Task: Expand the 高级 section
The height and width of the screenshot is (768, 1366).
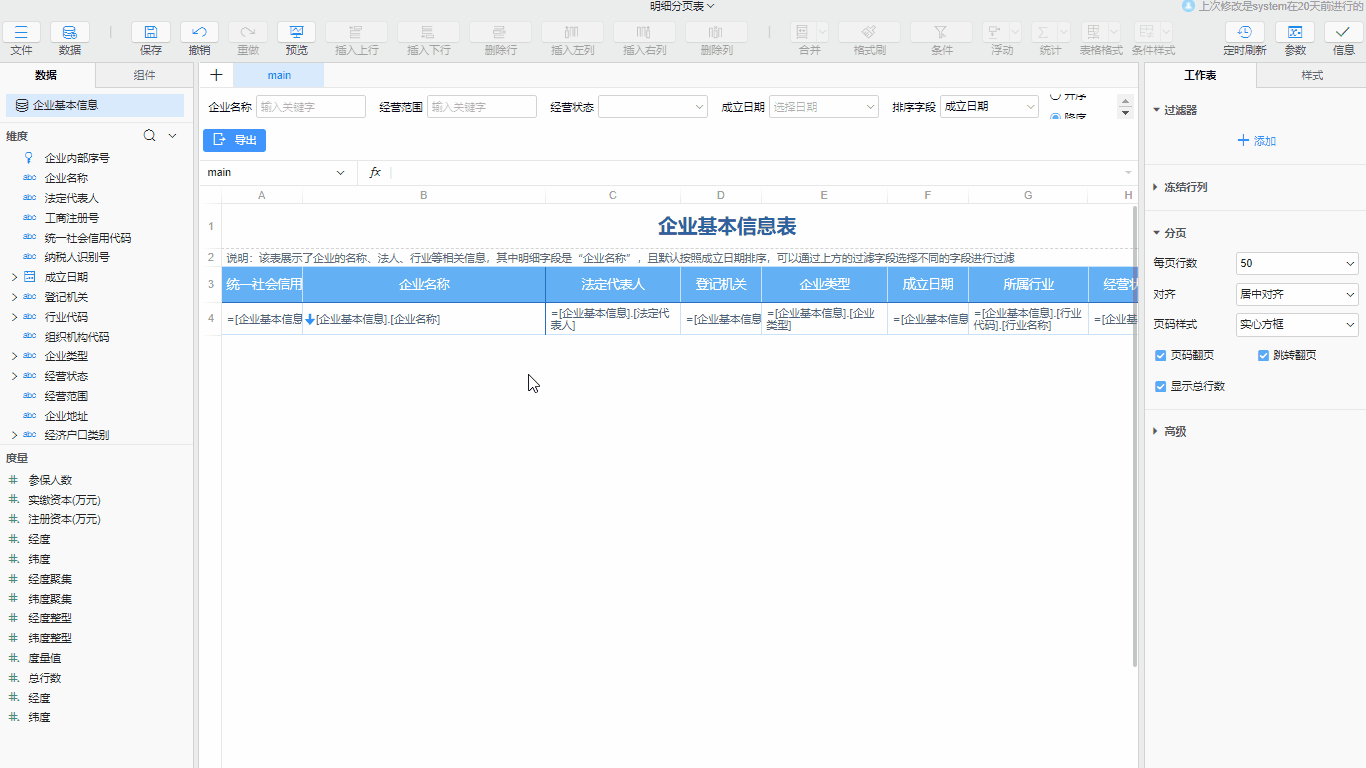Action: pyautogui.click(x=1158, y=432)
